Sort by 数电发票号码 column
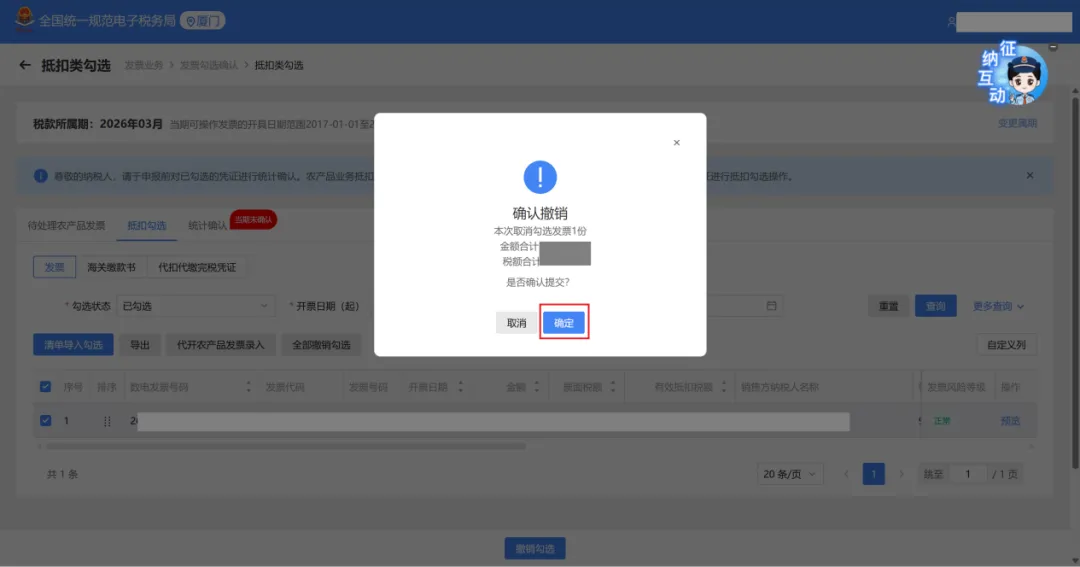 pyautogui.click(x=248, y=387)
